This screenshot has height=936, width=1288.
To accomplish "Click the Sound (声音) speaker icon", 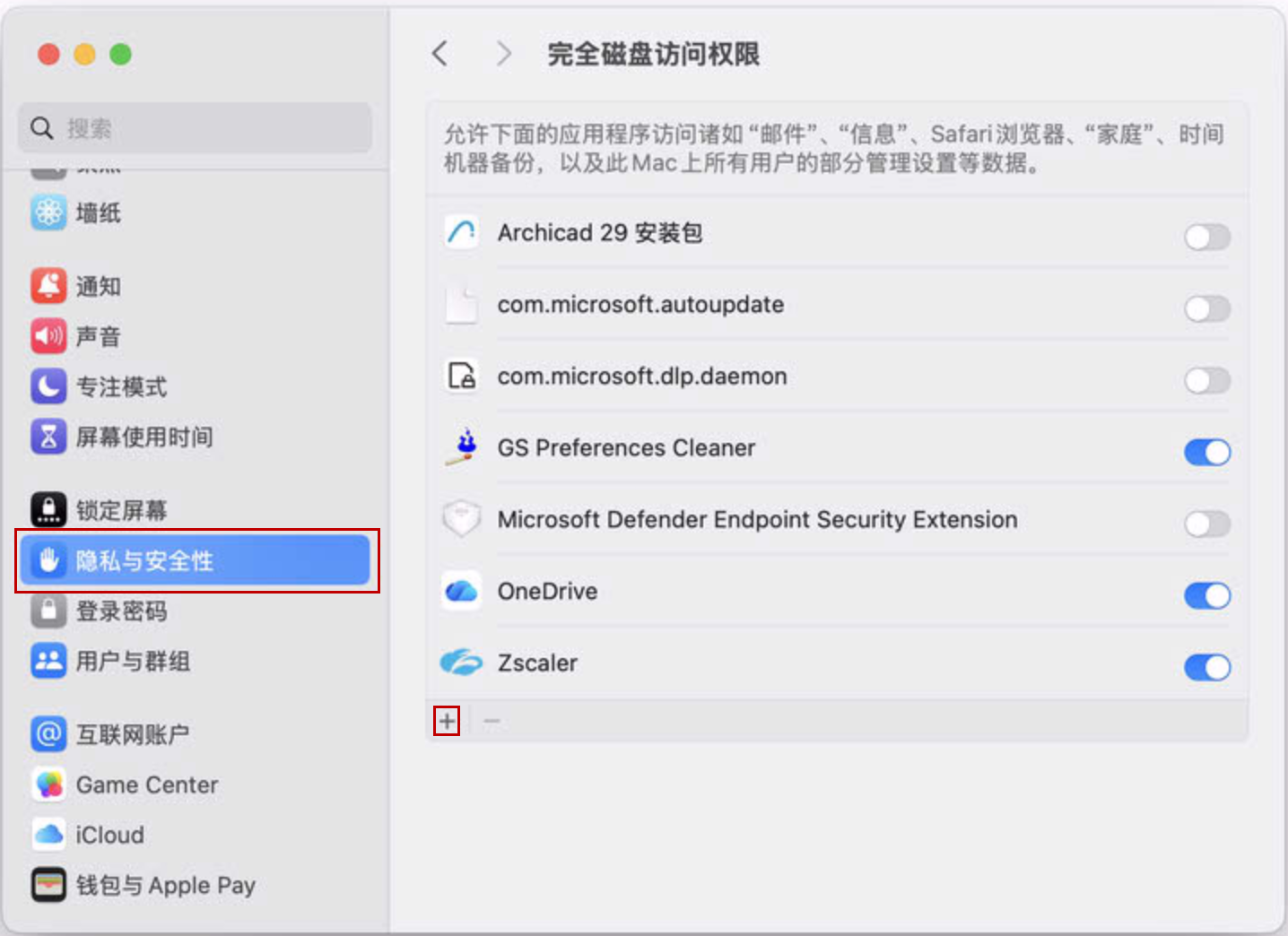I will 48,336.
